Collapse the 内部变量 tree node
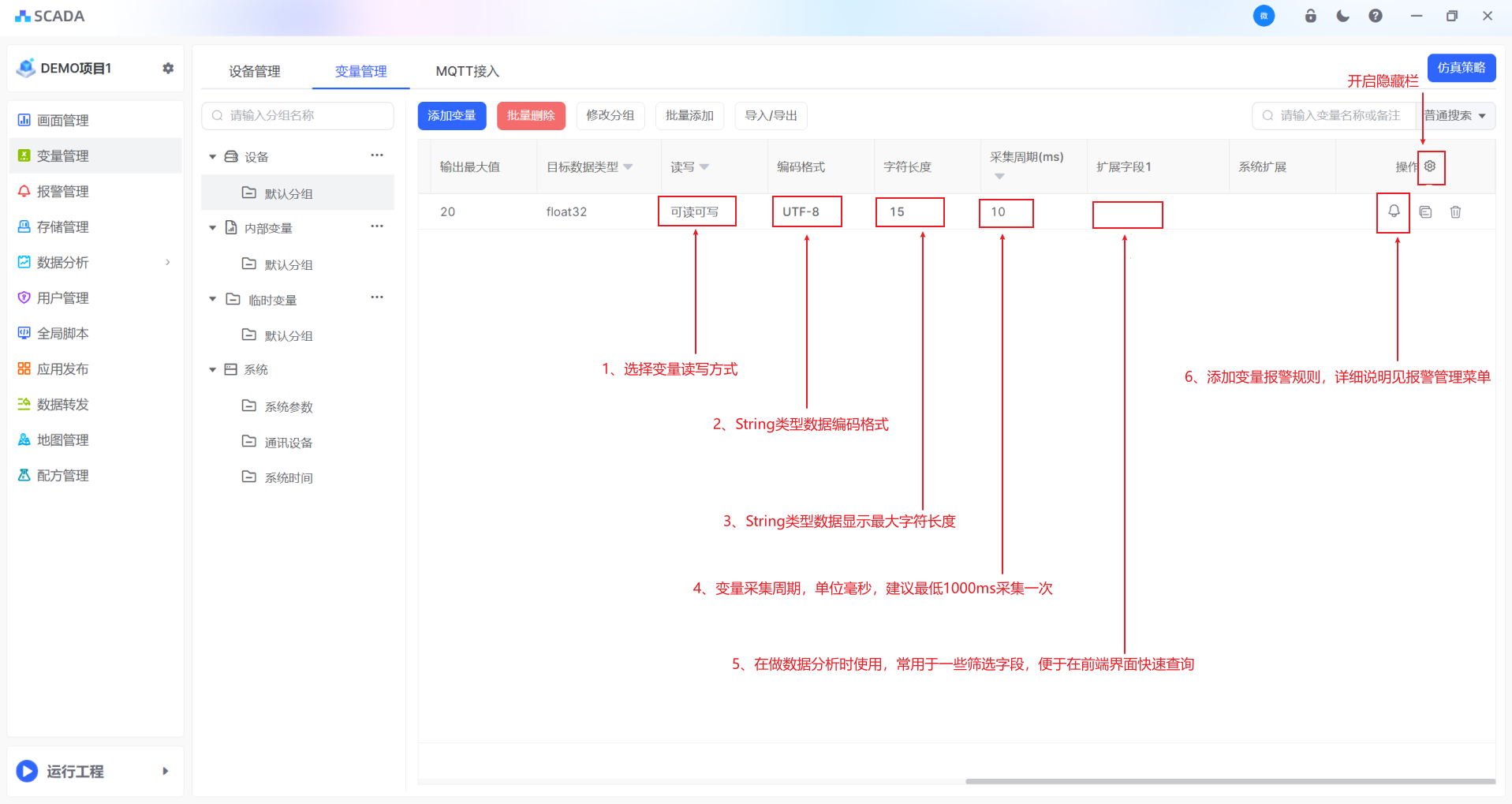 click(212, 228)
